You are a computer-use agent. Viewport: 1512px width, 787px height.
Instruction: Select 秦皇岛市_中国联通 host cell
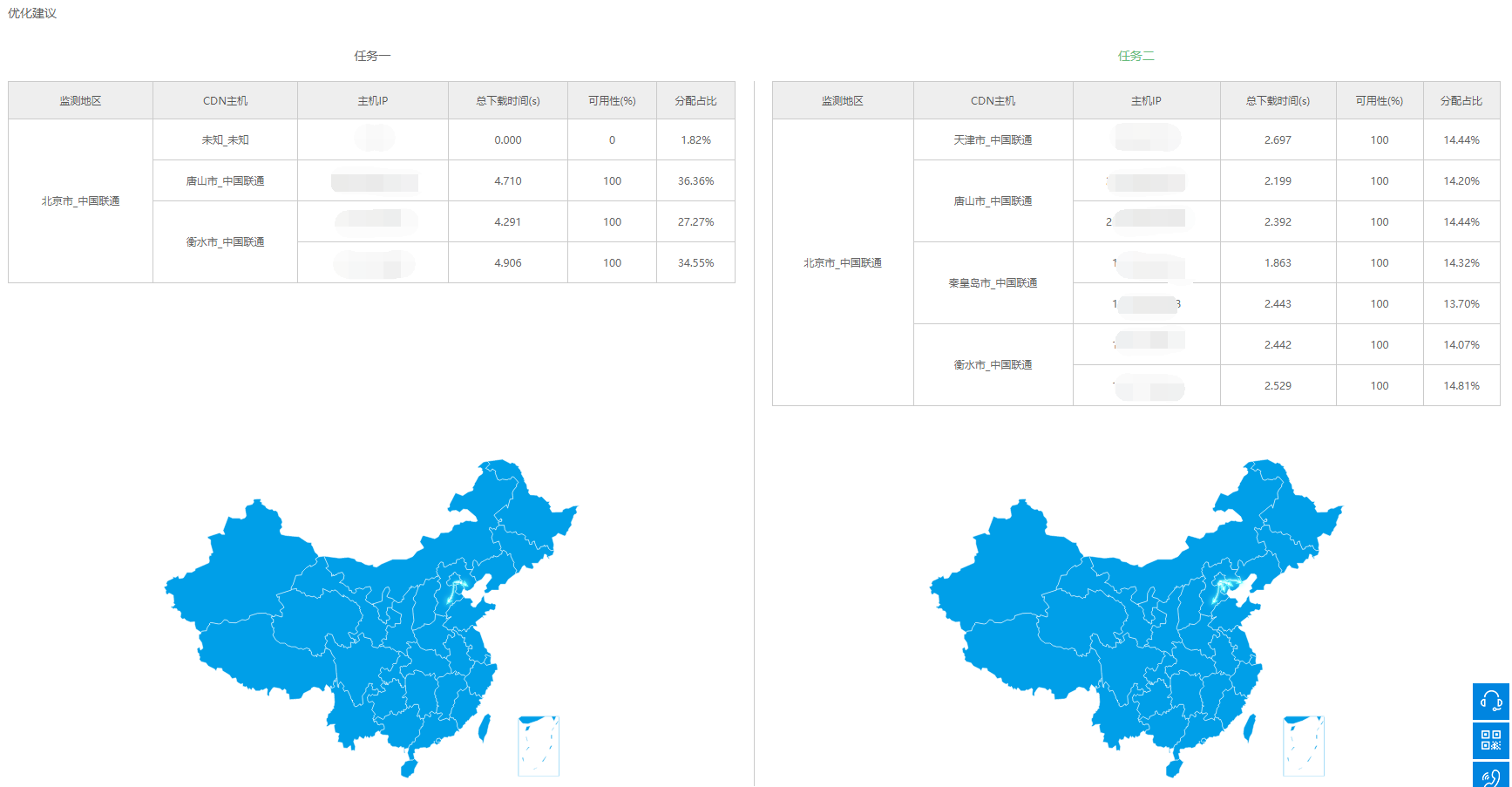point(993,283)
